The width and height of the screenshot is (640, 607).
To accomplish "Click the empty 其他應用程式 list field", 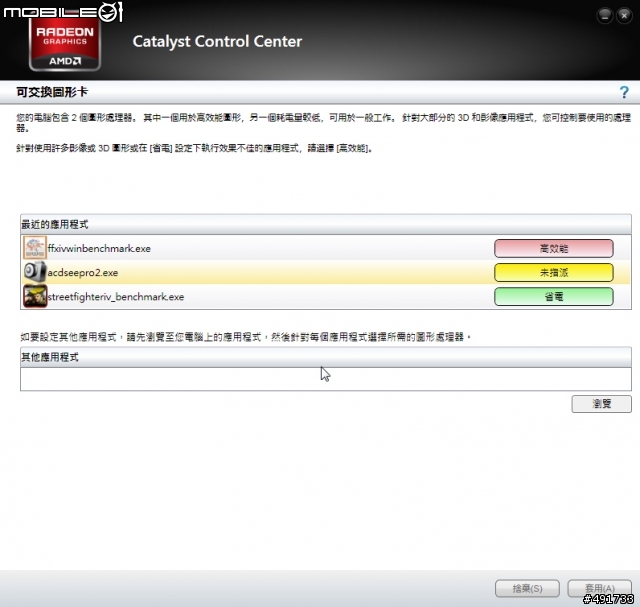I will point(326,379).
